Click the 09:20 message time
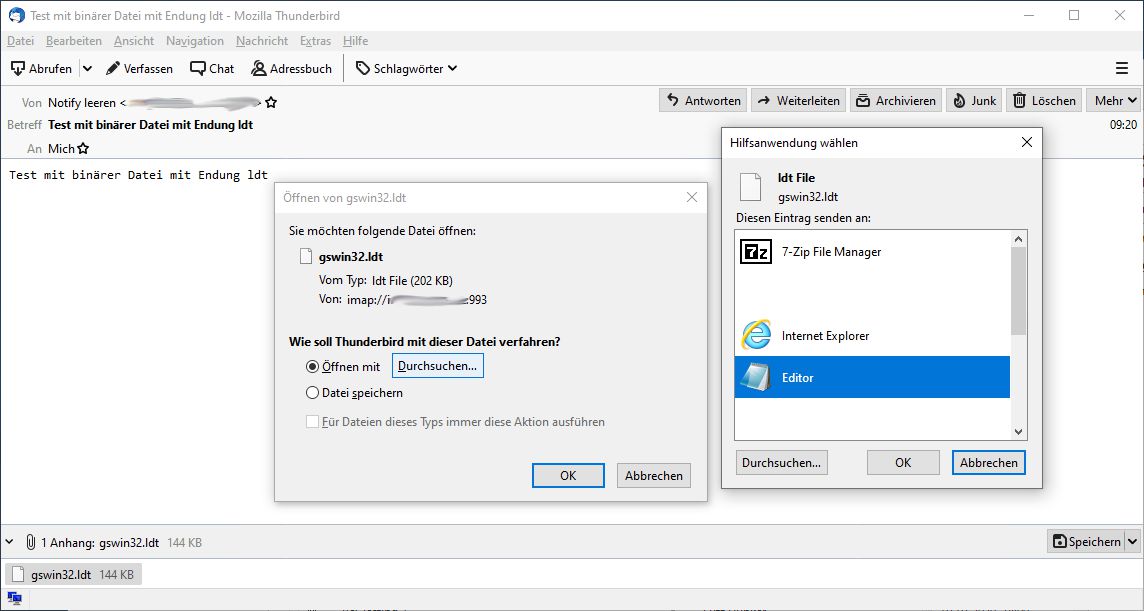 click(x=1123, y=125)
